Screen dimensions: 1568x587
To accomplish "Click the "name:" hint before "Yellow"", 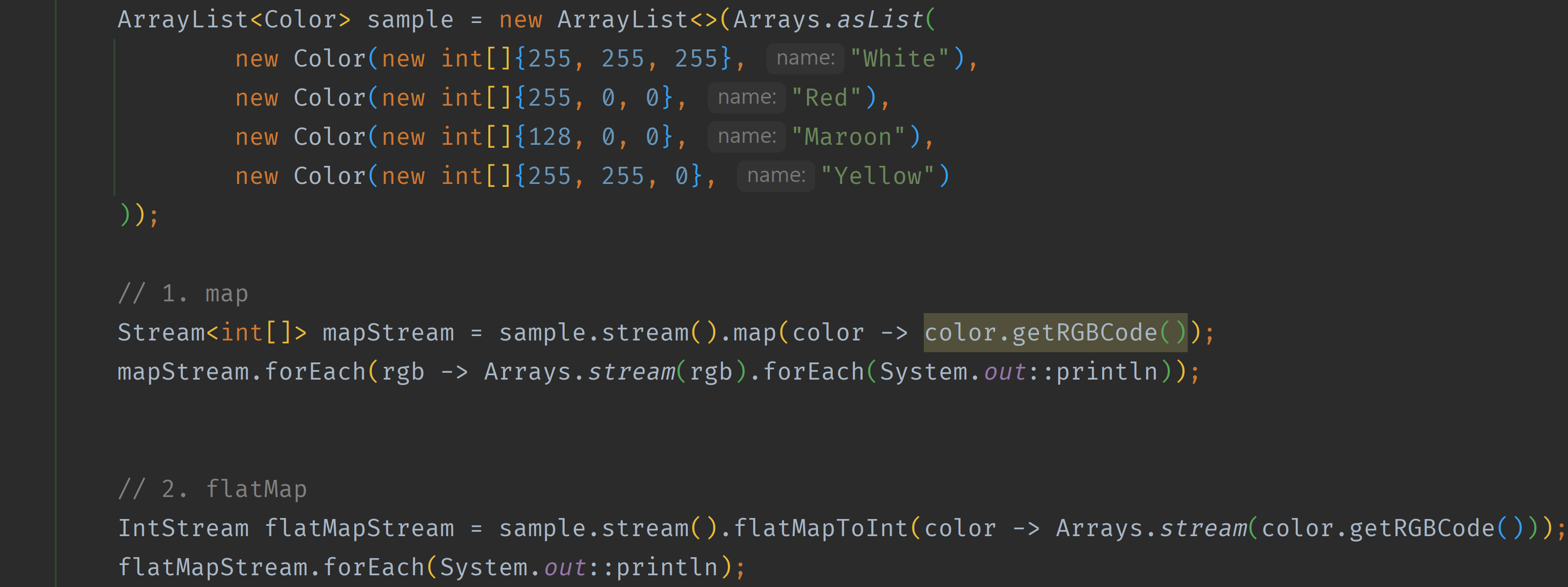I will pos(776,176).
